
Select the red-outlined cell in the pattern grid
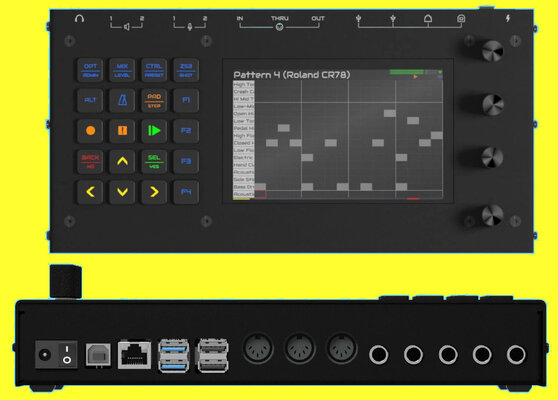(x=260, y=194)
